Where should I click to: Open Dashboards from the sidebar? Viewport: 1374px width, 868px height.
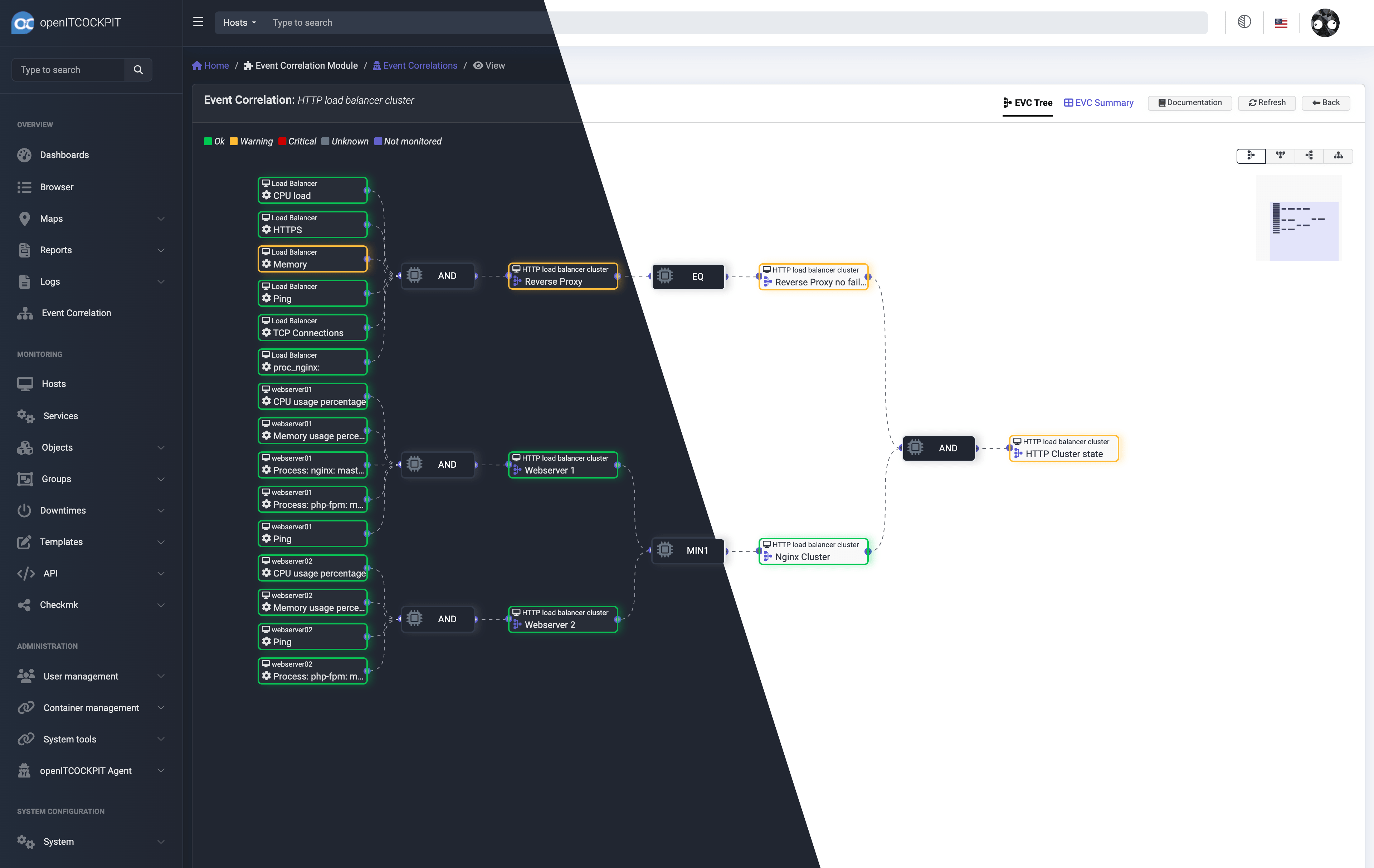(64, 155)
